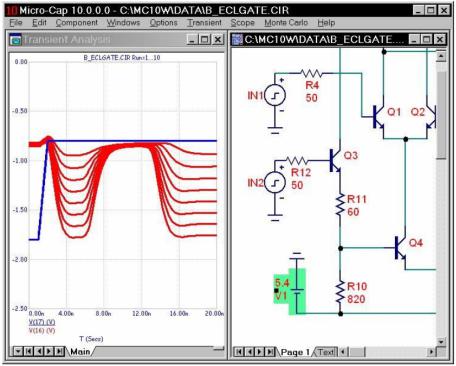Select transistor Q3 in schematic

pos(335,161)
